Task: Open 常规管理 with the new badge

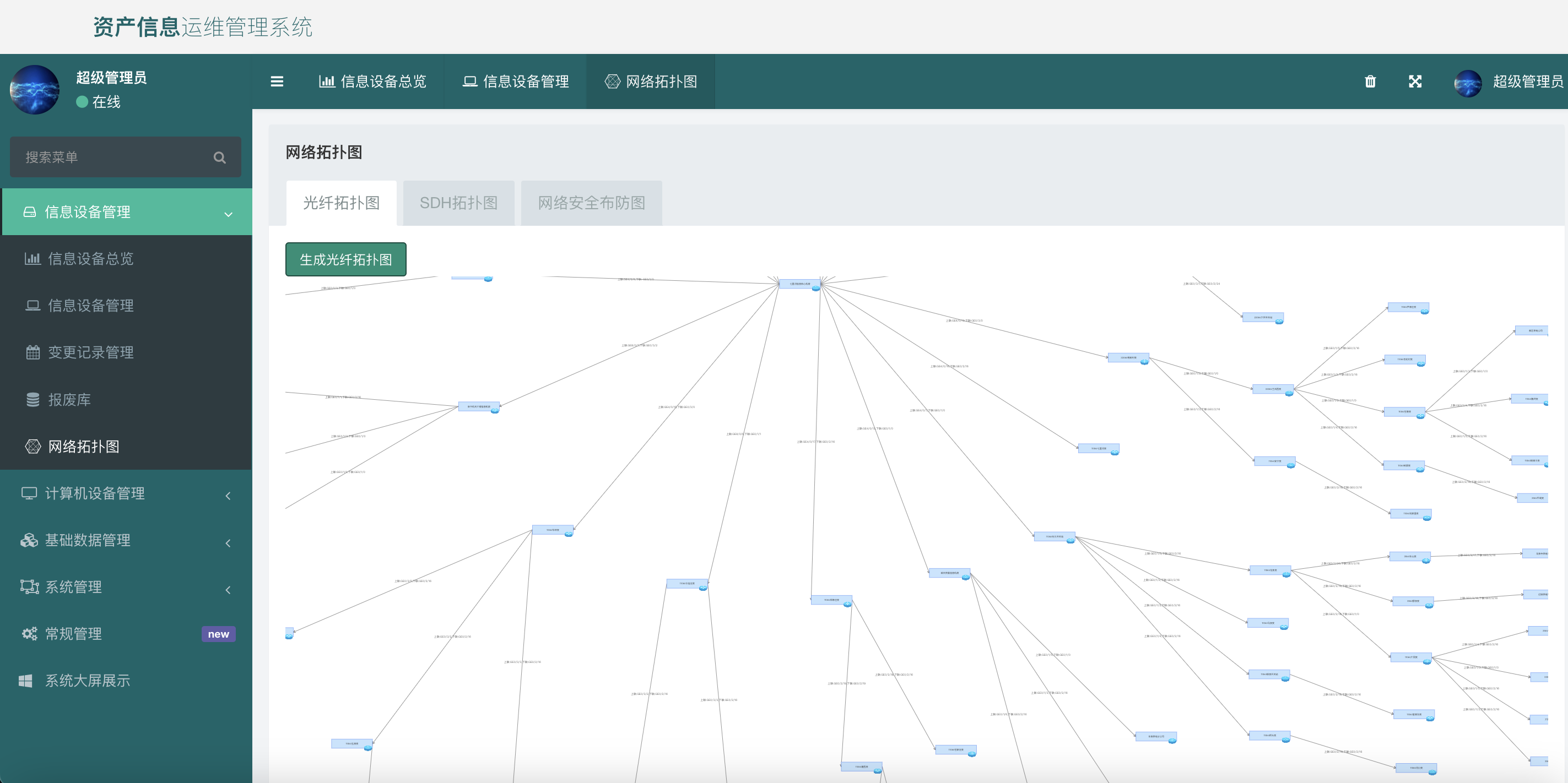Action: 127,634
